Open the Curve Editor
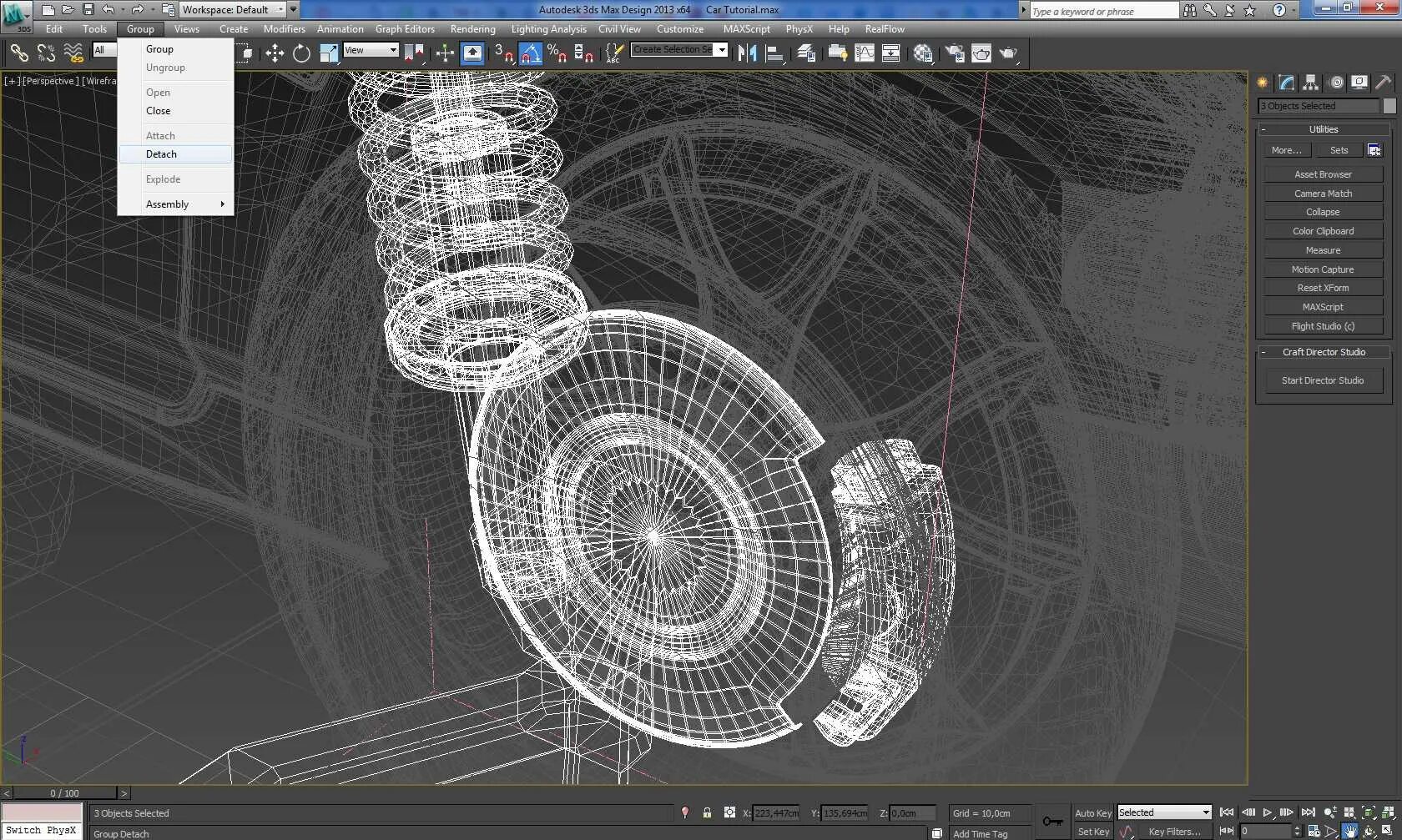The height and width of the screenshot is (840, 1402). click(x=865, y=53)
